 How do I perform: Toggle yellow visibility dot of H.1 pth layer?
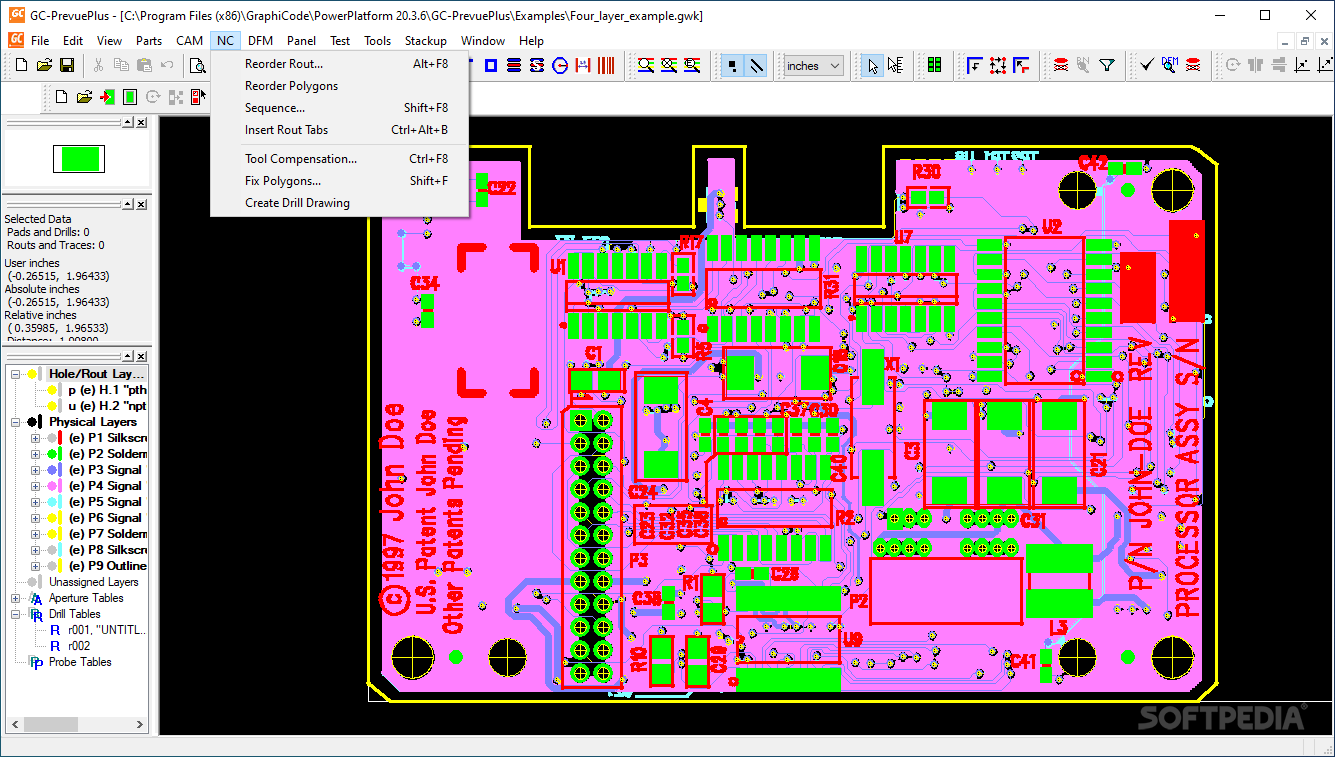click(x=52, y=390)
